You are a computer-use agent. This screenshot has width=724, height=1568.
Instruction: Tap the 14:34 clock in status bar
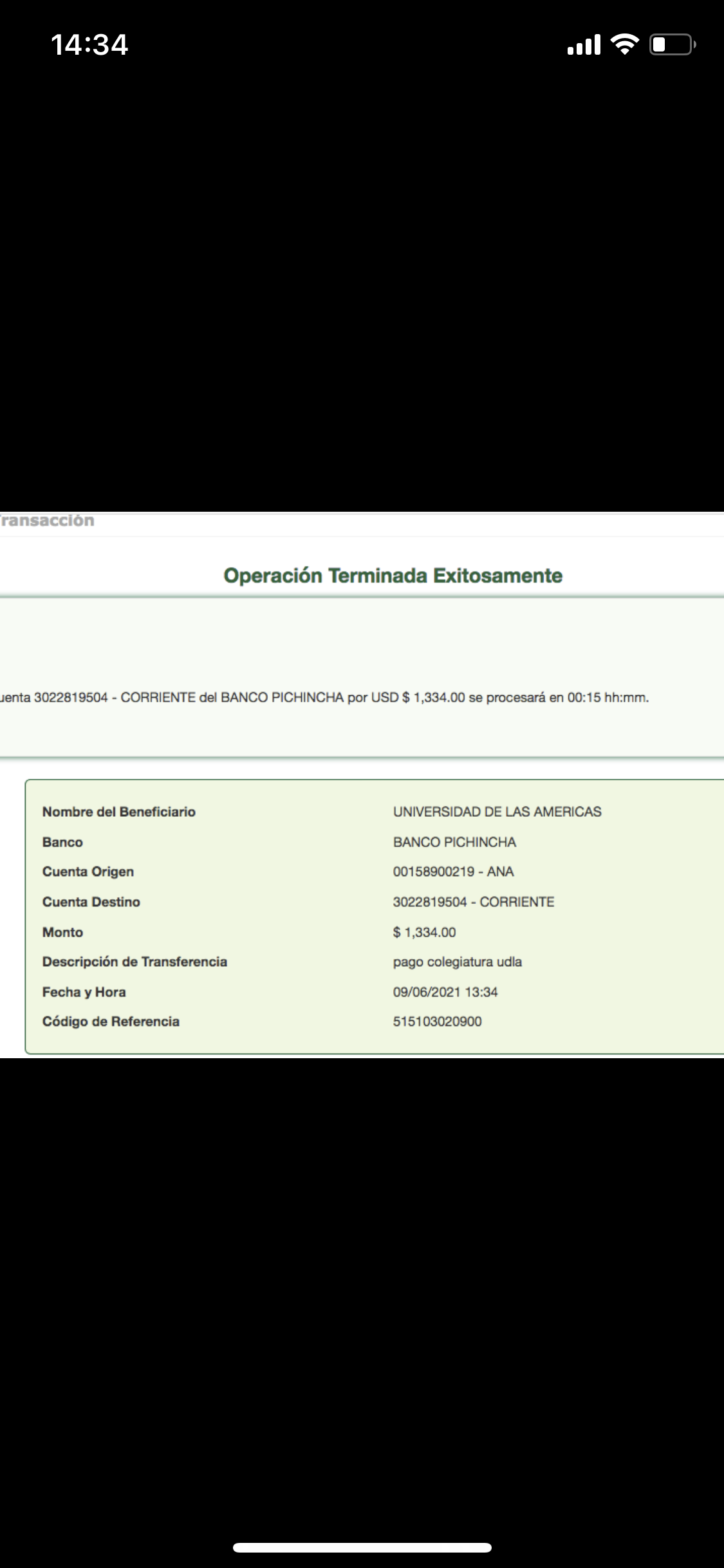pyautogui.click(x=89, y=45)
